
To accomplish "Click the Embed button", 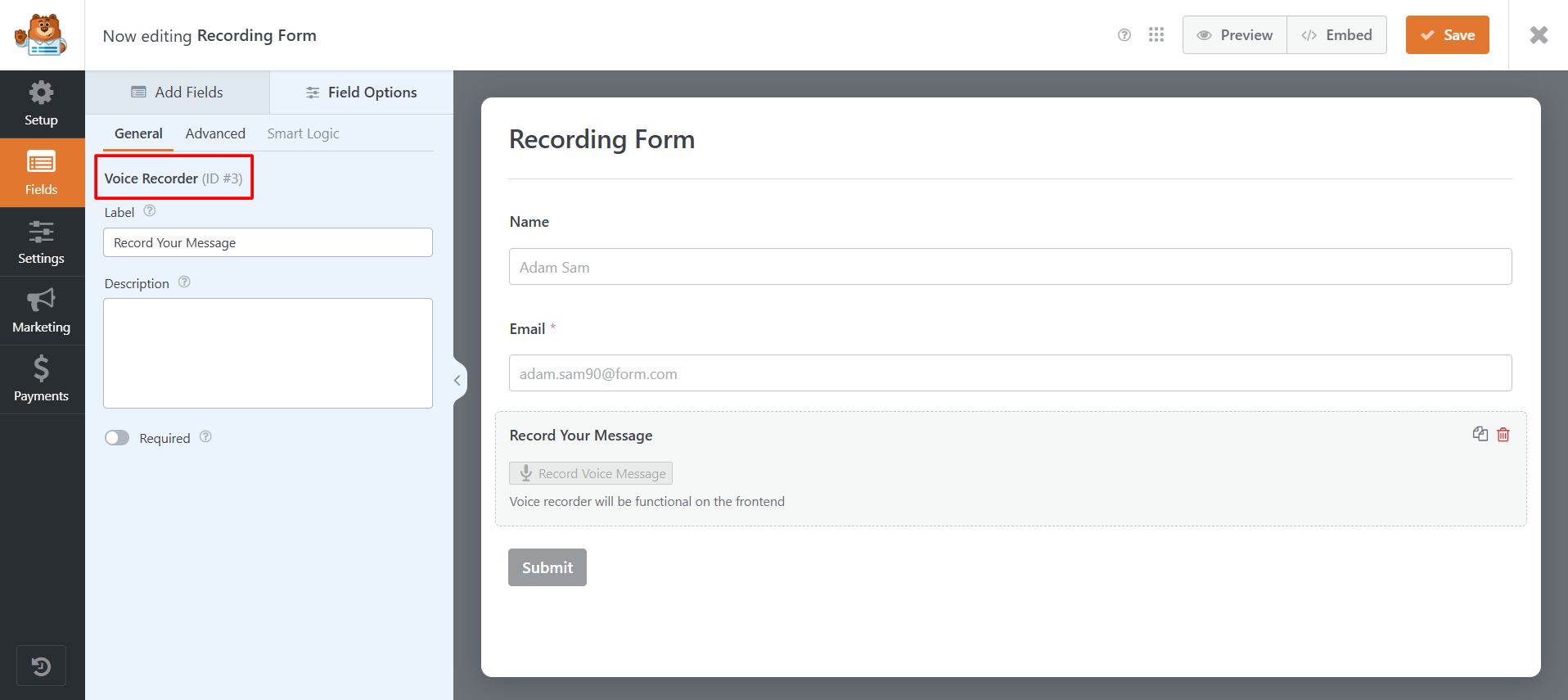I will tap(1336, 35).
